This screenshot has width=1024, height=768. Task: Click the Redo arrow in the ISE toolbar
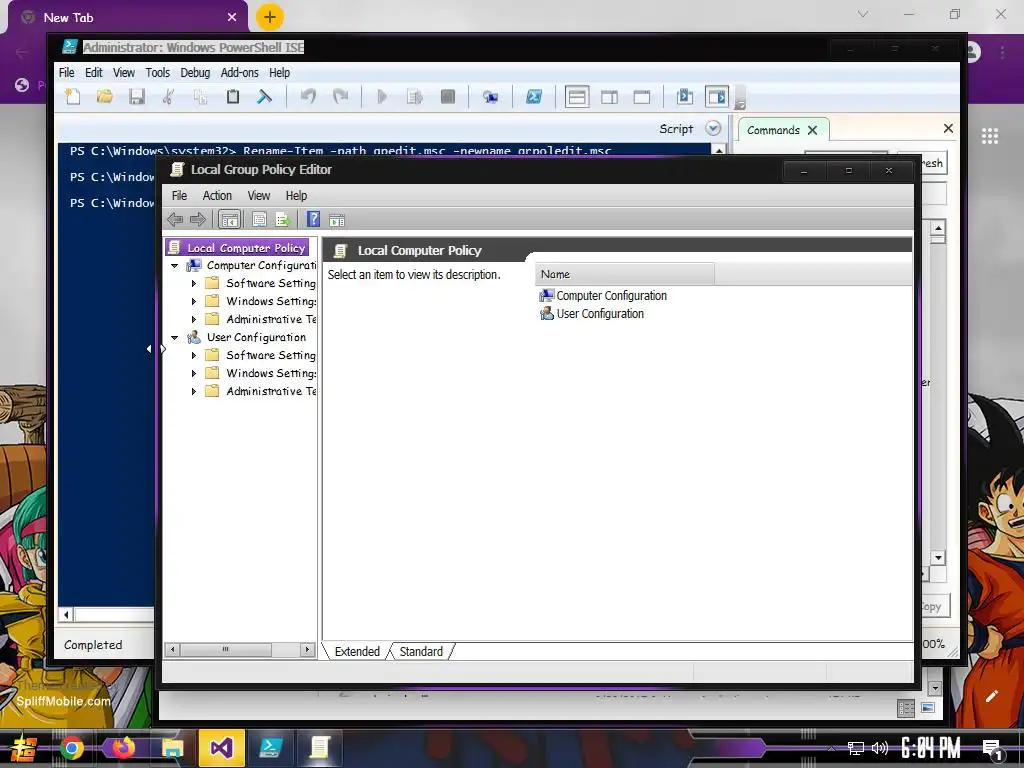coord(340,97)
